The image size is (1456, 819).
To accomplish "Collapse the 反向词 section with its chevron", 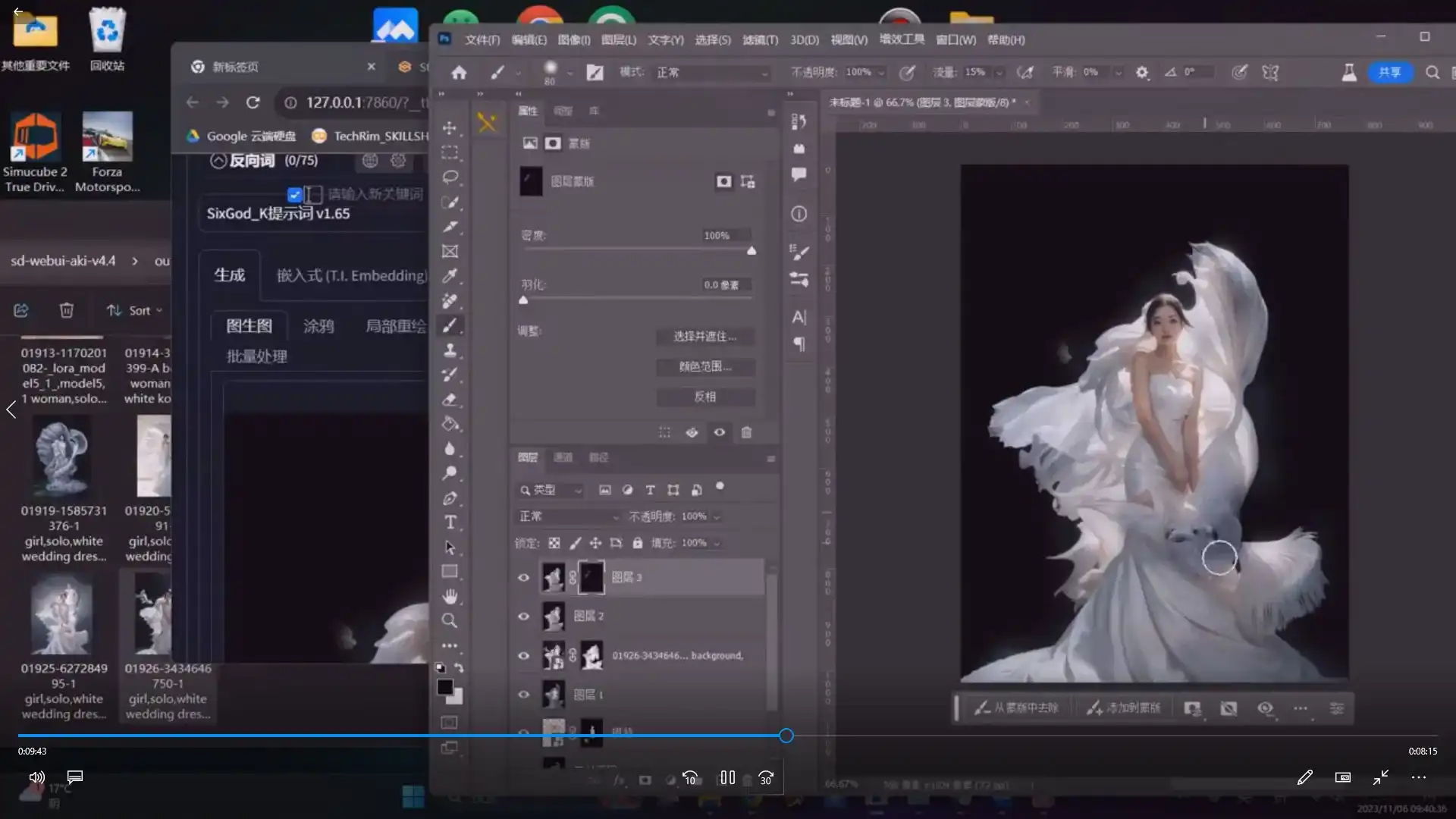I will 218,160.
